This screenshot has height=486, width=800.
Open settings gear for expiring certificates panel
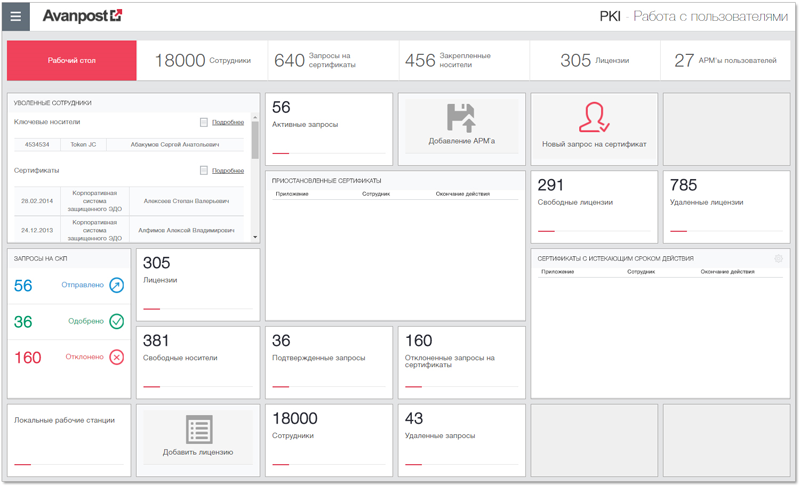point(778,259)
